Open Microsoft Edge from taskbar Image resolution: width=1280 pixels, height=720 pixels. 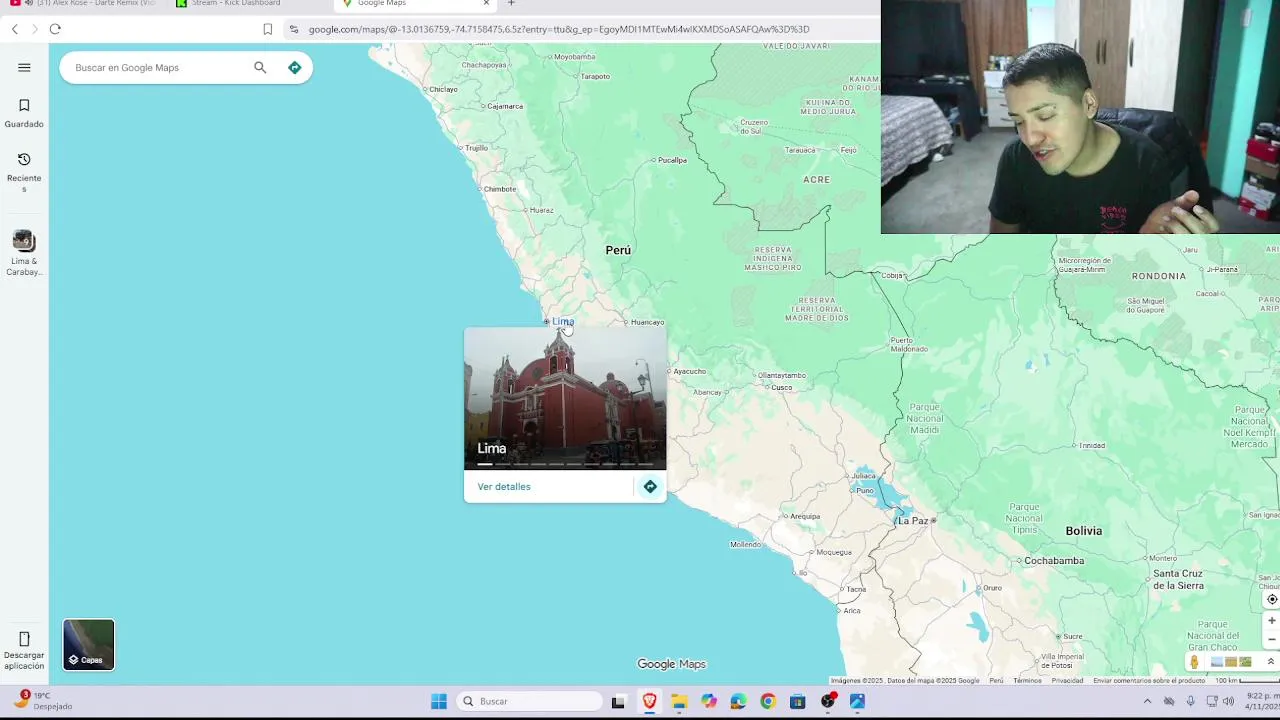click(x=738, y=701)
